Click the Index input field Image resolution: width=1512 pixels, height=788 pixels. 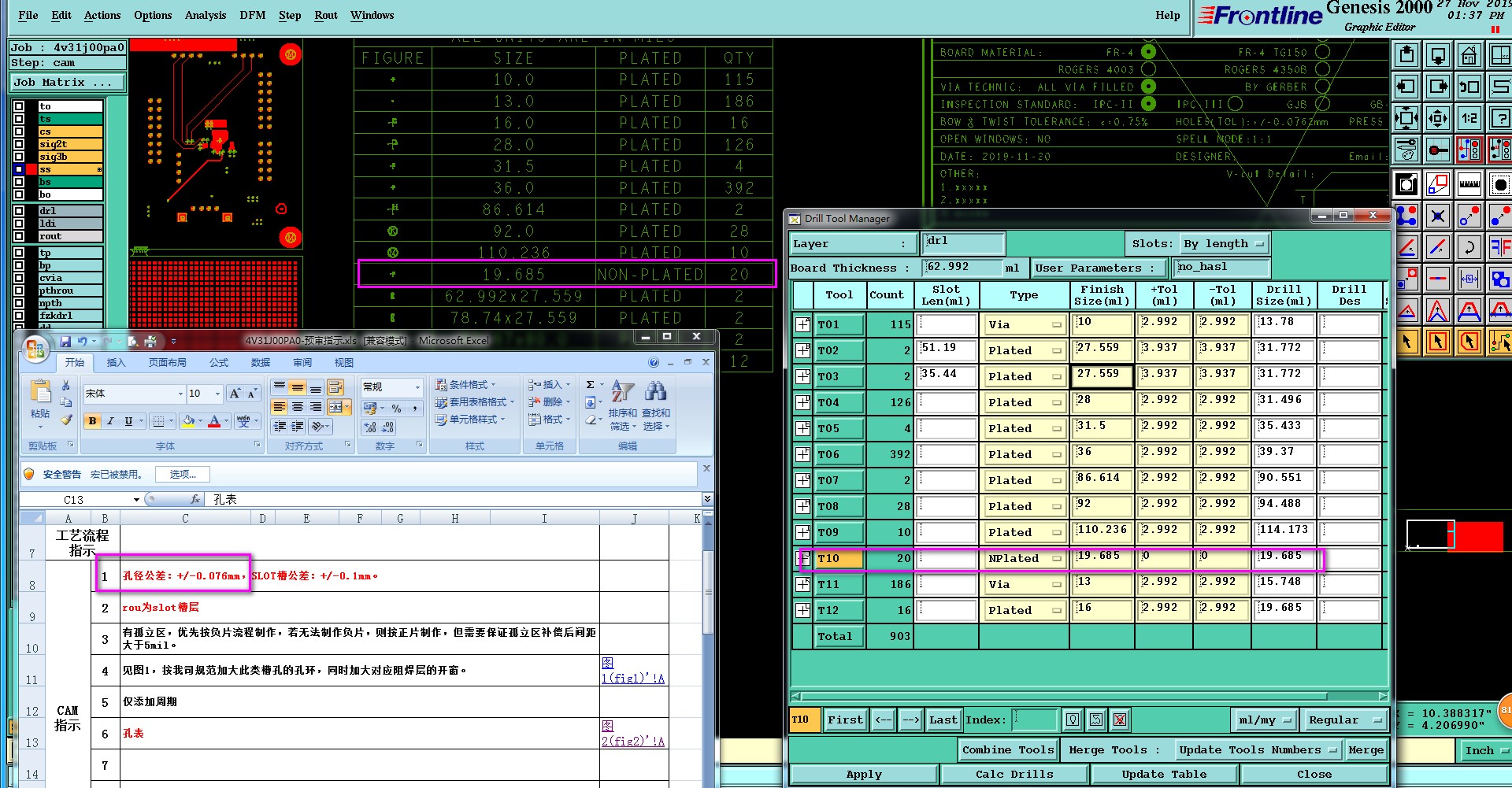[1035, 720]
